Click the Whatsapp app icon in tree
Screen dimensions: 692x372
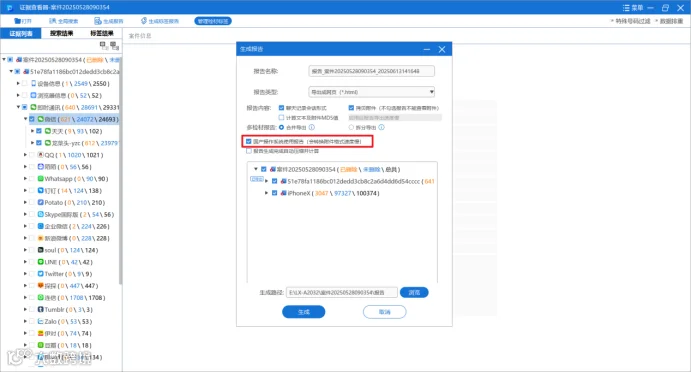[x=40, y=179]
